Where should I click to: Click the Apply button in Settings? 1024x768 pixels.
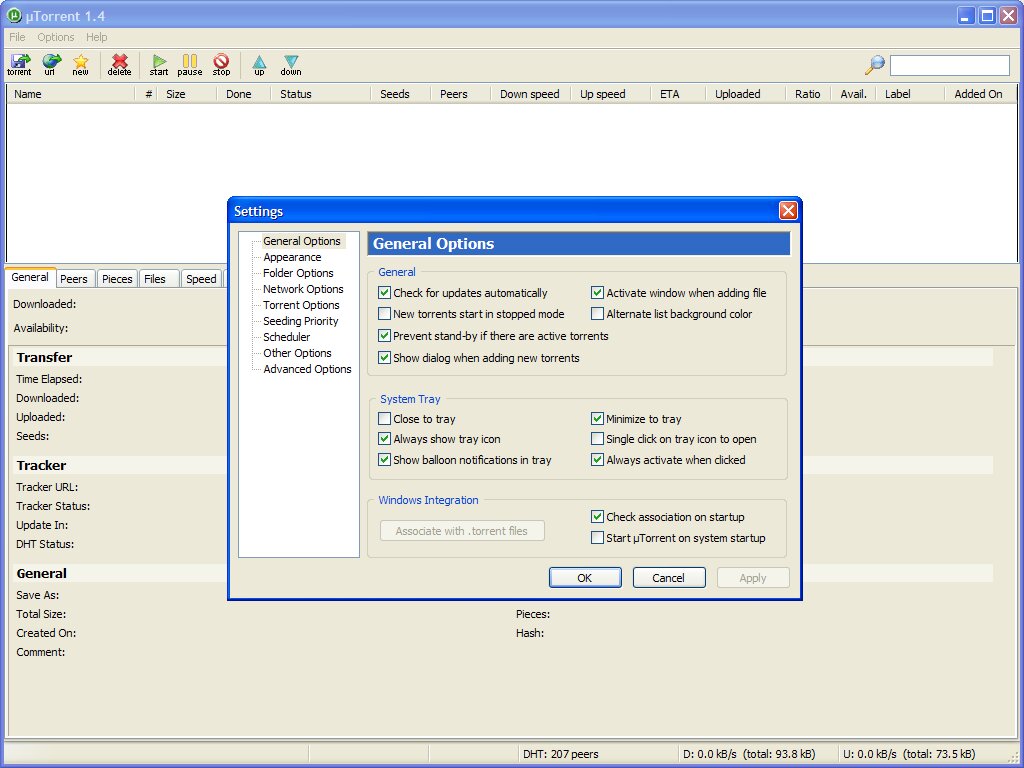point(753,578)
